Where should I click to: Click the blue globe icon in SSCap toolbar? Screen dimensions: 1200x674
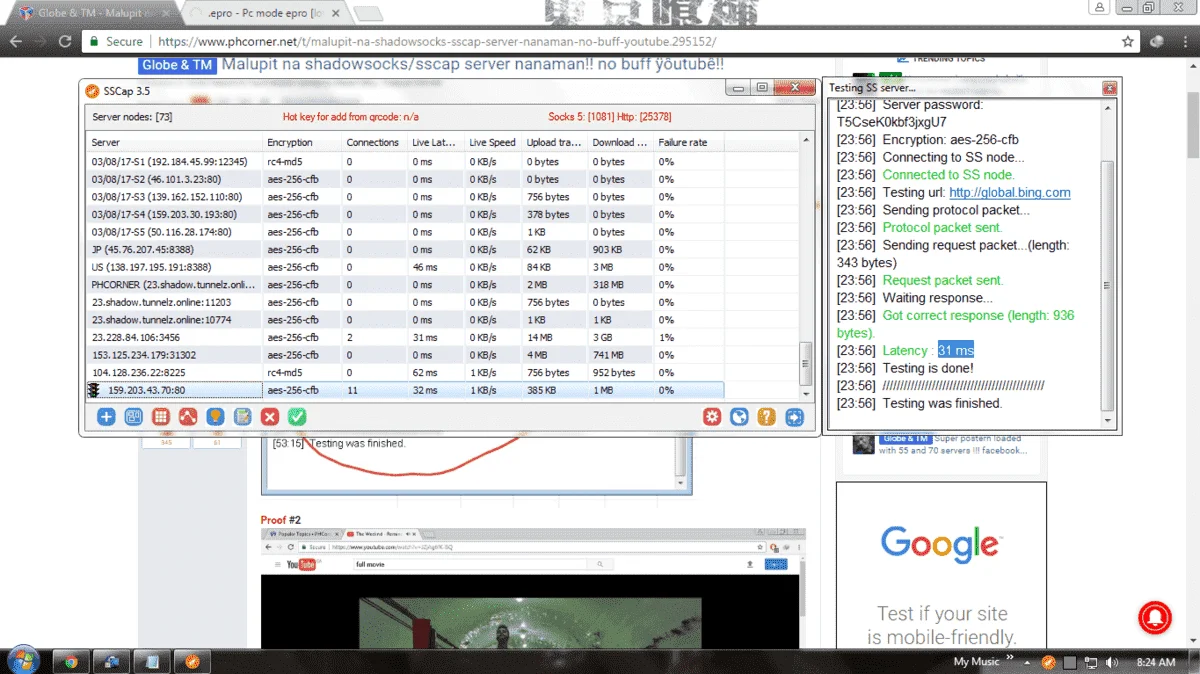pos(739,417)
